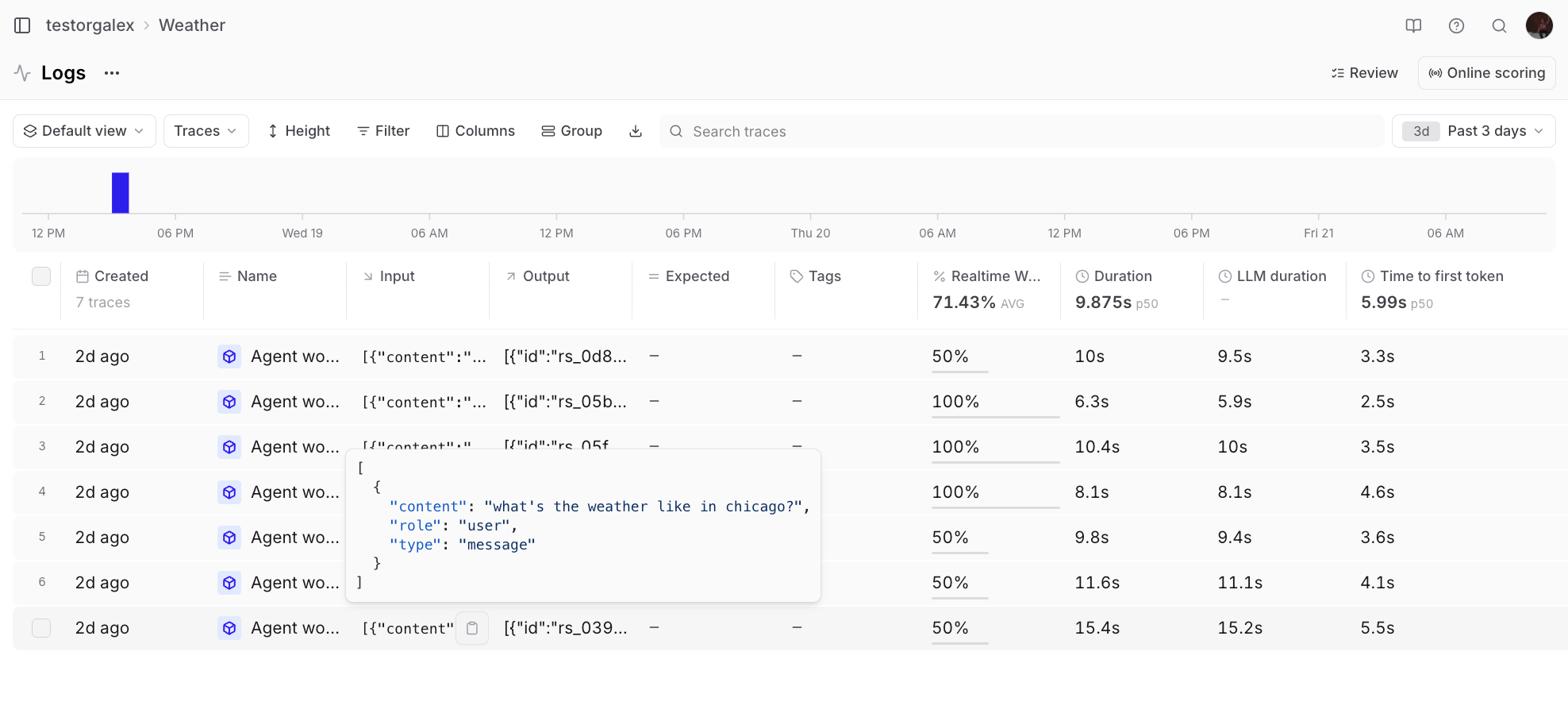This screenshot has height=717, width=1568.
Task: Open the documentation book icon
Action: [x=1413, y=25]
